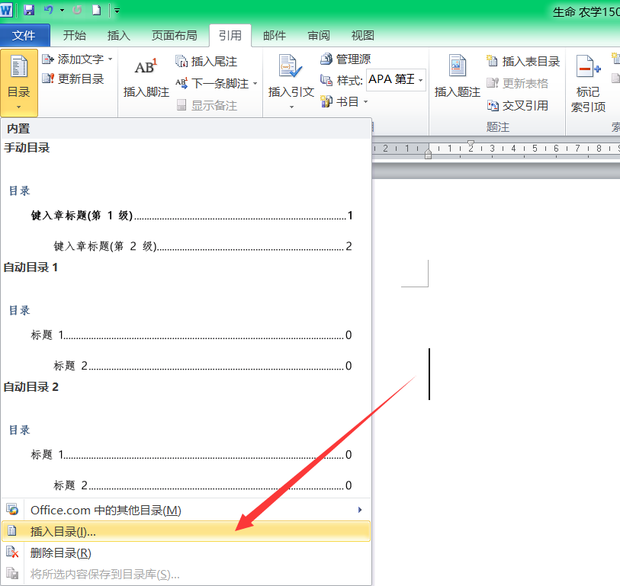Go to the 邮件 tab
620x586 pixels.
(x=274, y=36)
